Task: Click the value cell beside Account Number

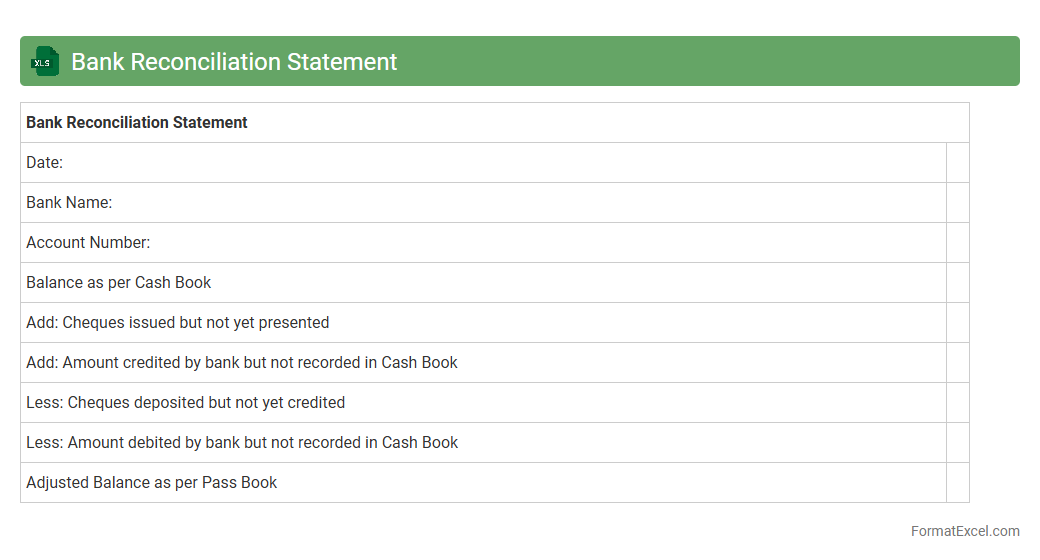Action: tap(957, 243)
